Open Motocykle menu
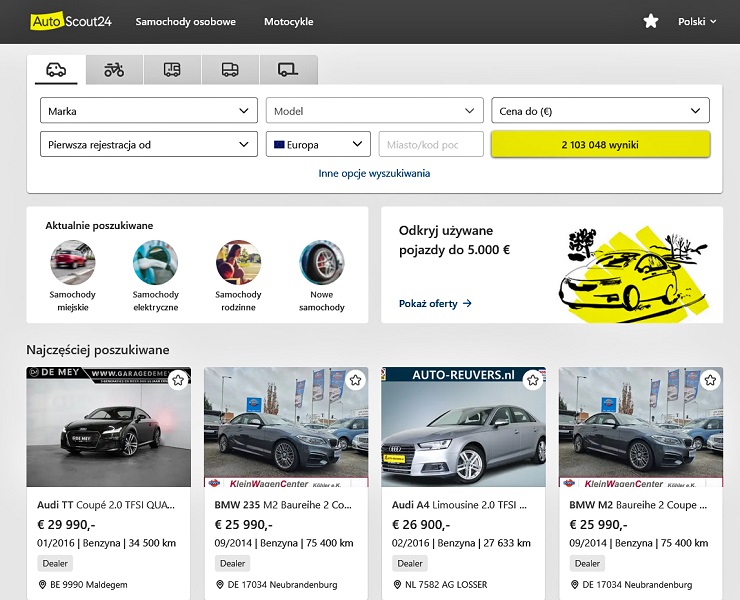The height and width of the screenshot is (600, 740). pos(288,22)
